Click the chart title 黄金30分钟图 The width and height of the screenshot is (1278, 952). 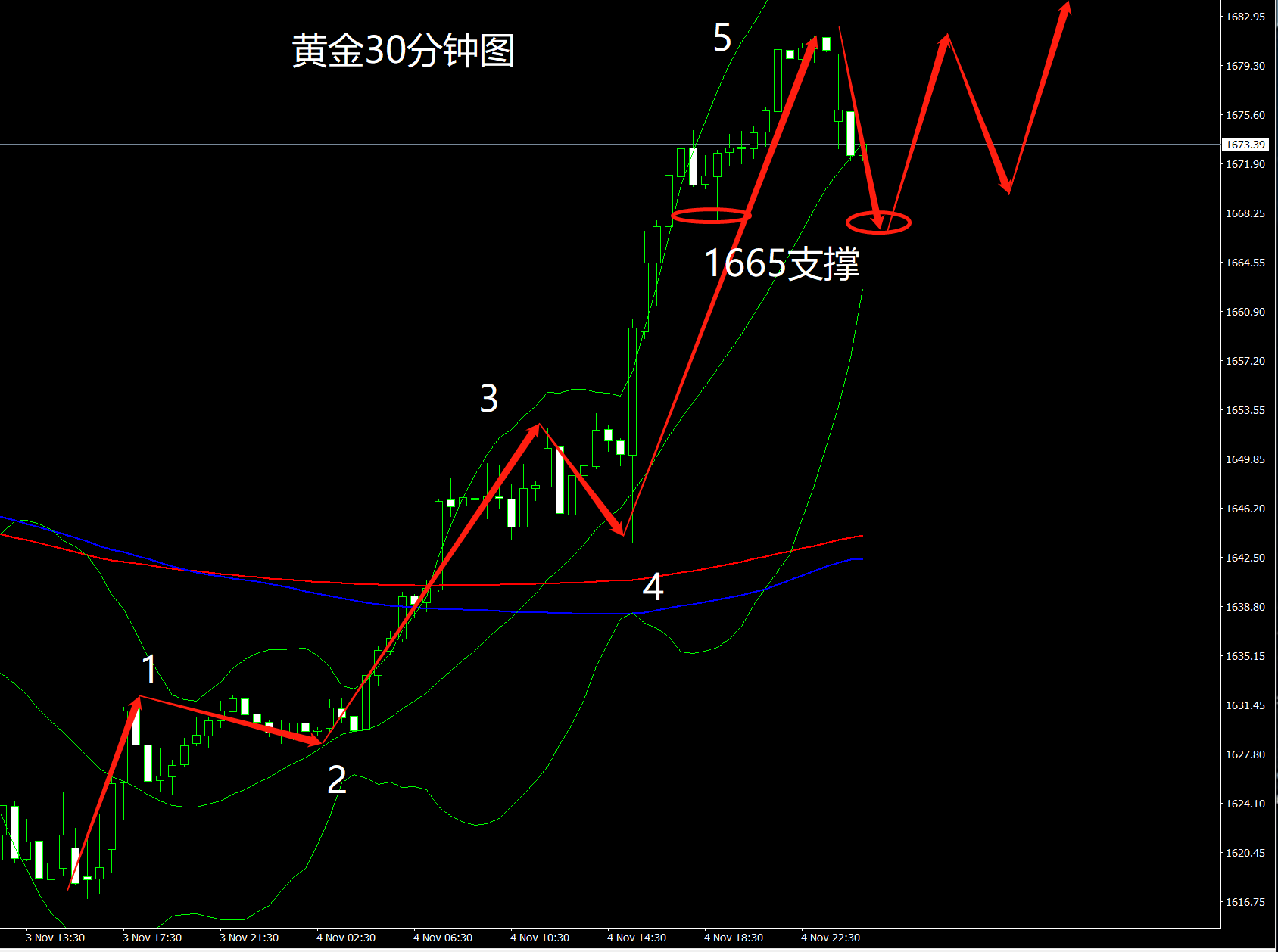[404, 51]
